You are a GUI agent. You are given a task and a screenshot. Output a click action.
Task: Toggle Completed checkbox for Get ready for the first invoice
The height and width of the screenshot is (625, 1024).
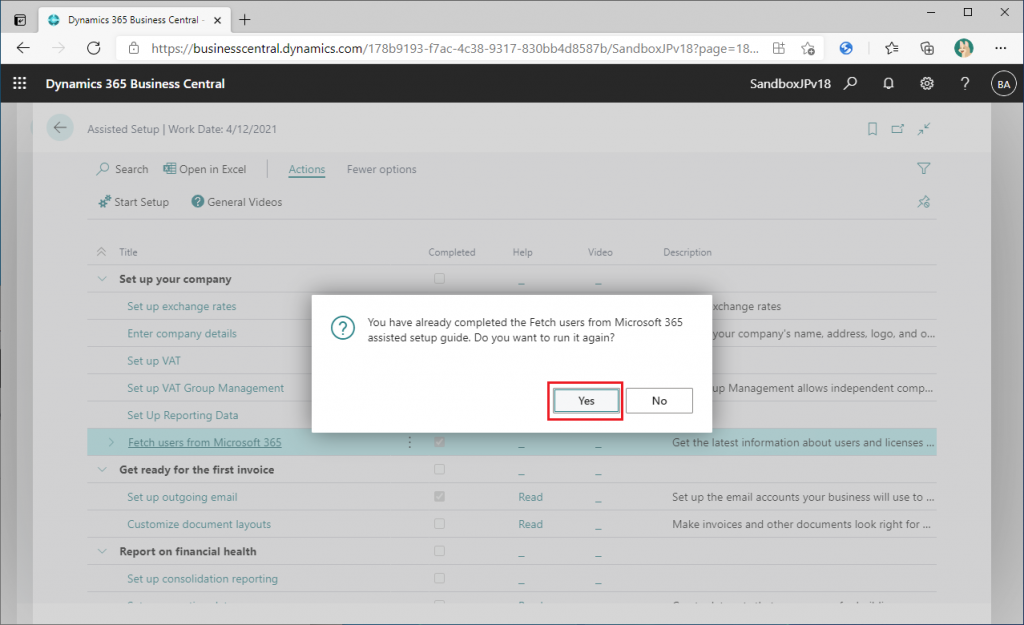pos(440,470)
